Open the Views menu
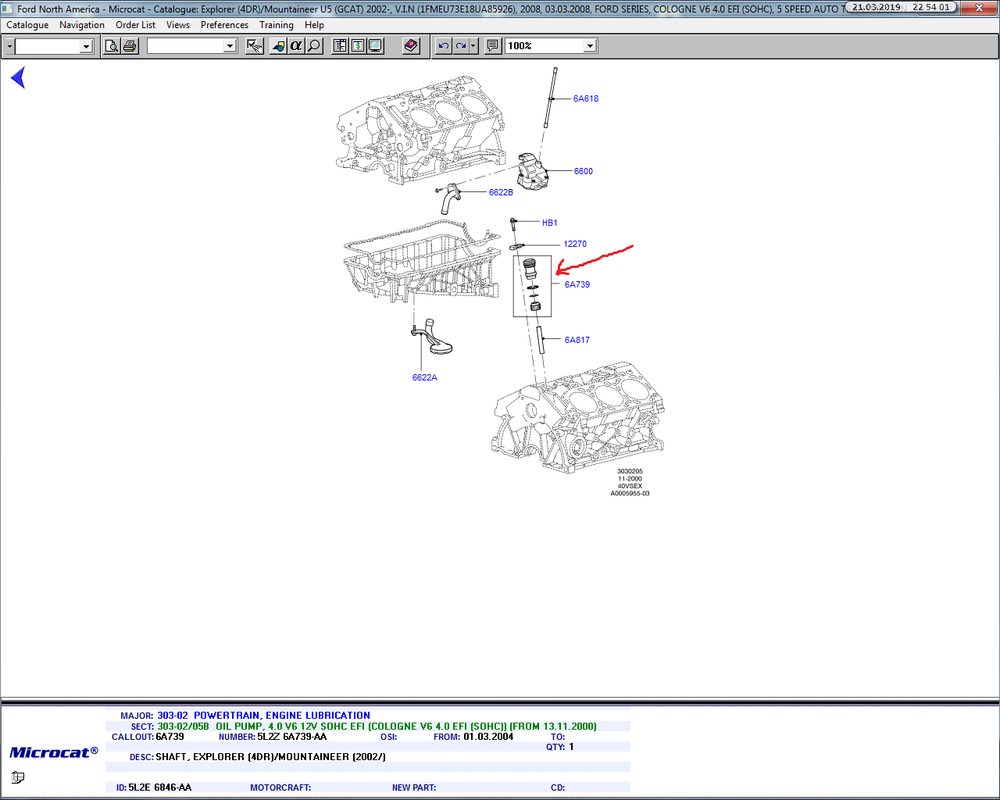Image resolution: width=1000 pixels, height=800 pixels. pos(178,25)
